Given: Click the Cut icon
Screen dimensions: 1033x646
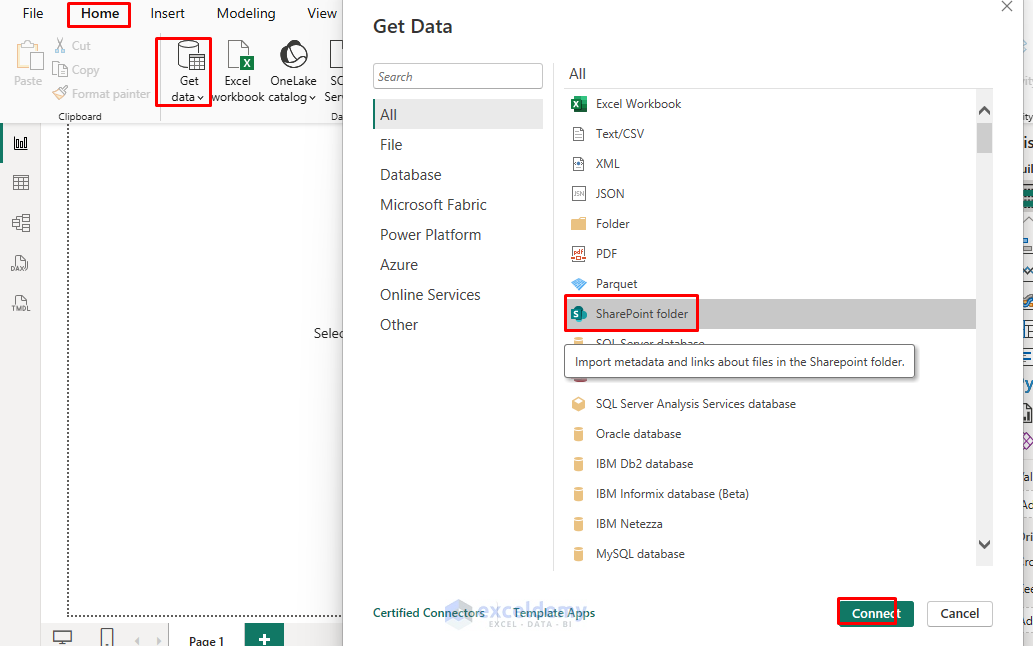Looking at the screenshot, I should [x=62, y=45].
